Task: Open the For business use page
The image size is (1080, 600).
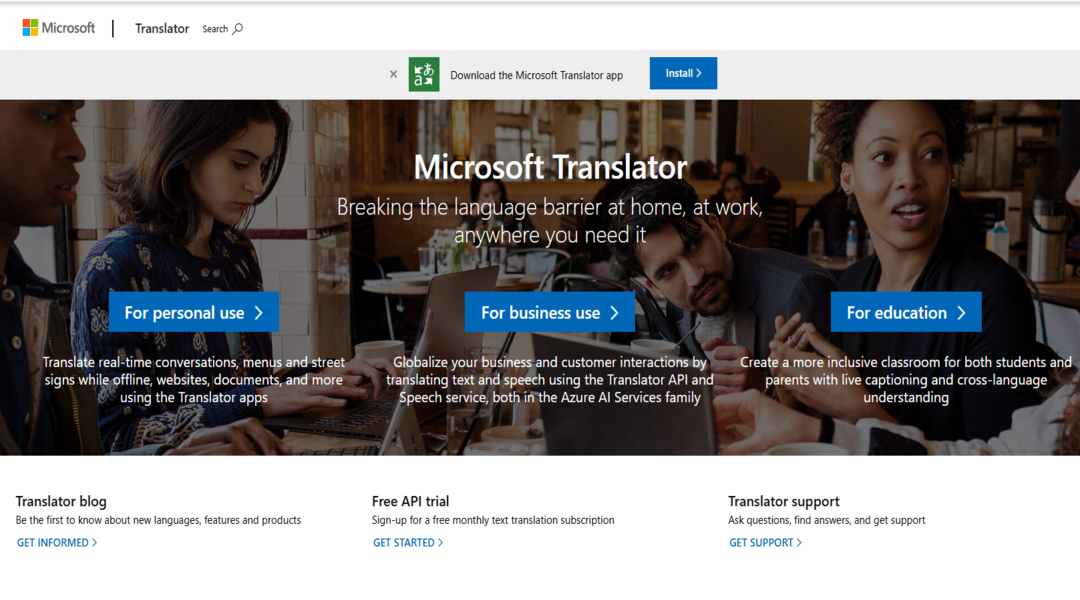Action: tap(550, 312)
